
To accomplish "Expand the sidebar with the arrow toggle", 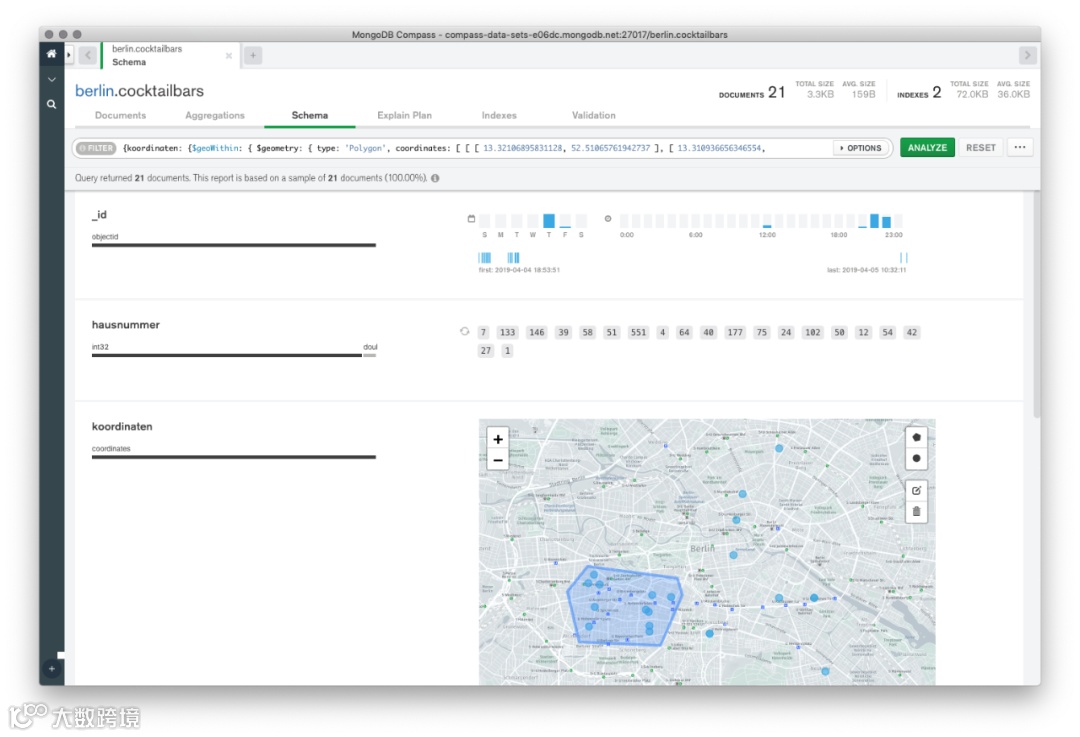I will [69, 54].
